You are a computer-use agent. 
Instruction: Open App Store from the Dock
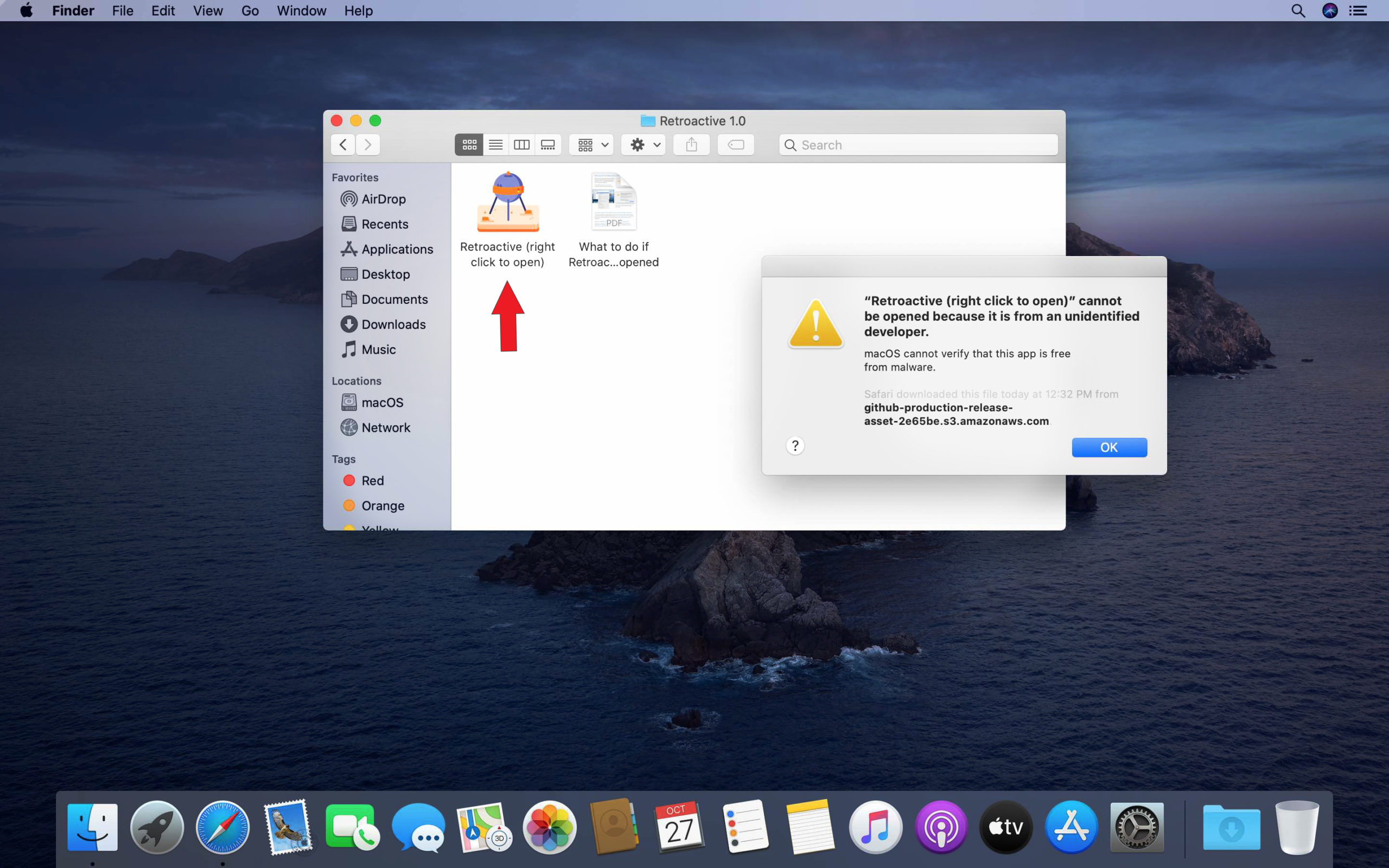point(1071,827)
